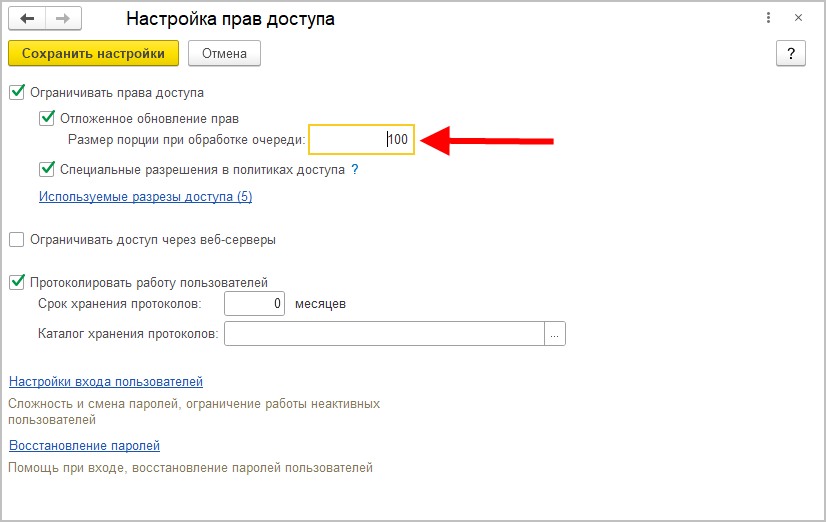Screen dimensions: 826x522
Task: Toggle 'Отложенное обновление прав' checkbox
Action: pyautogui.click(x=46, y=118)
